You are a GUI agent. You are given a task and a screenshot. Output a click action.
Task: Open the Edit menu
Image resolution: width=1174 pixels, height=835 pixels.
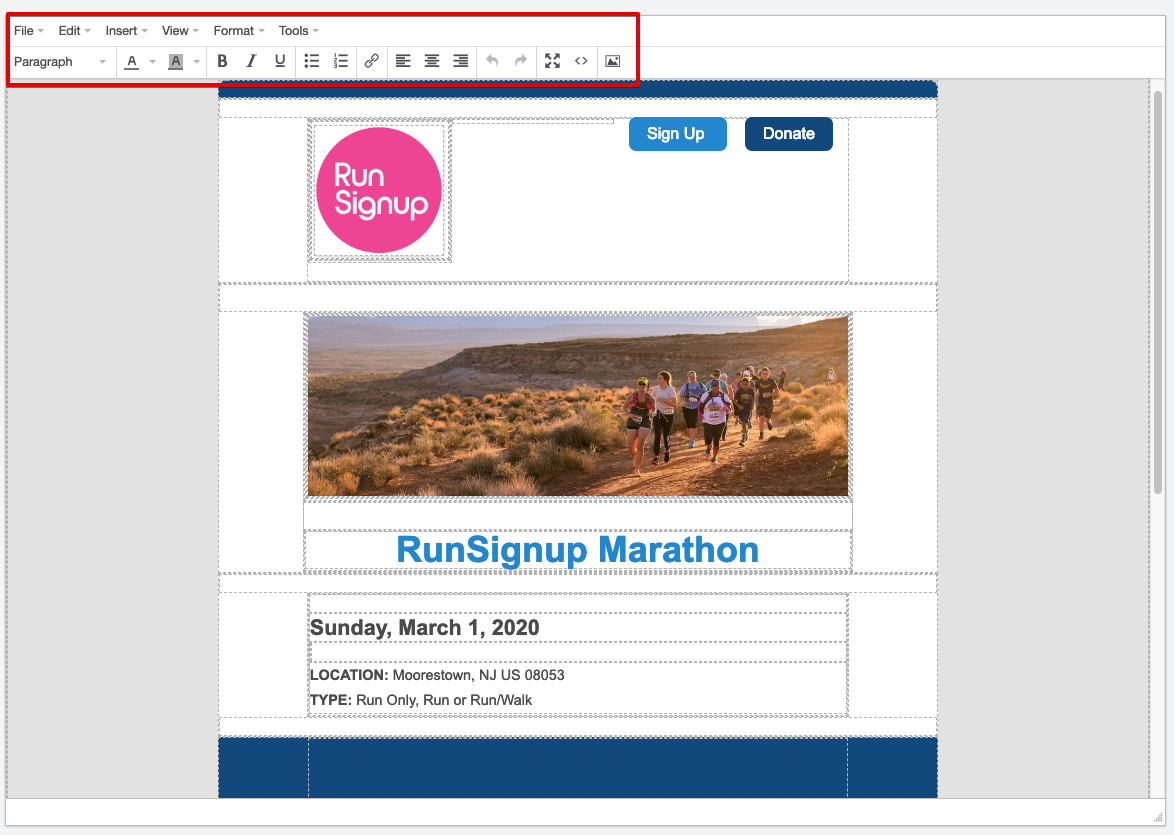coord(74,31)
